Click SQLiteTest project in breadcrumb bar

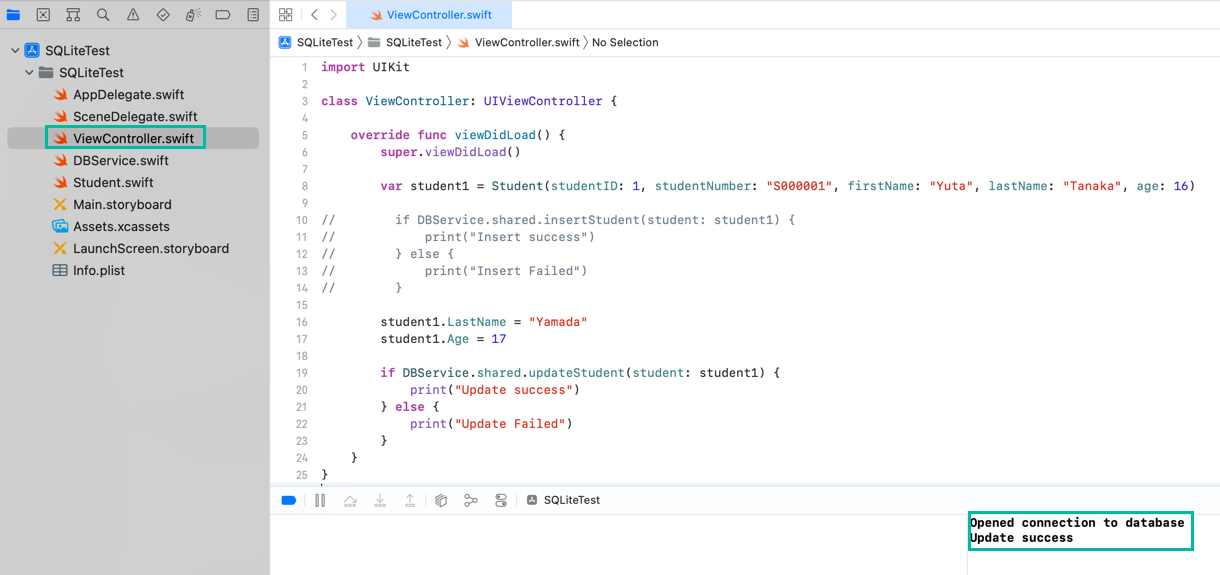[316, 43]
